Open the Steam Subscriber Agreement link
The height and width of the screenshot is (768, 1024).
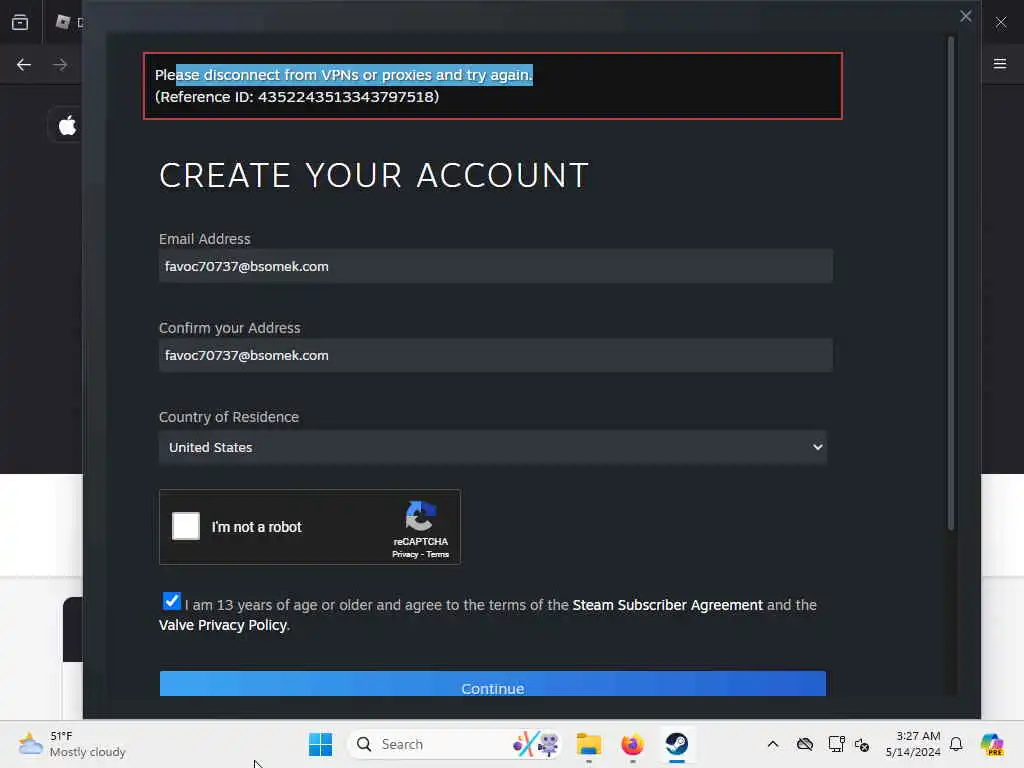[x=667, y=605]
